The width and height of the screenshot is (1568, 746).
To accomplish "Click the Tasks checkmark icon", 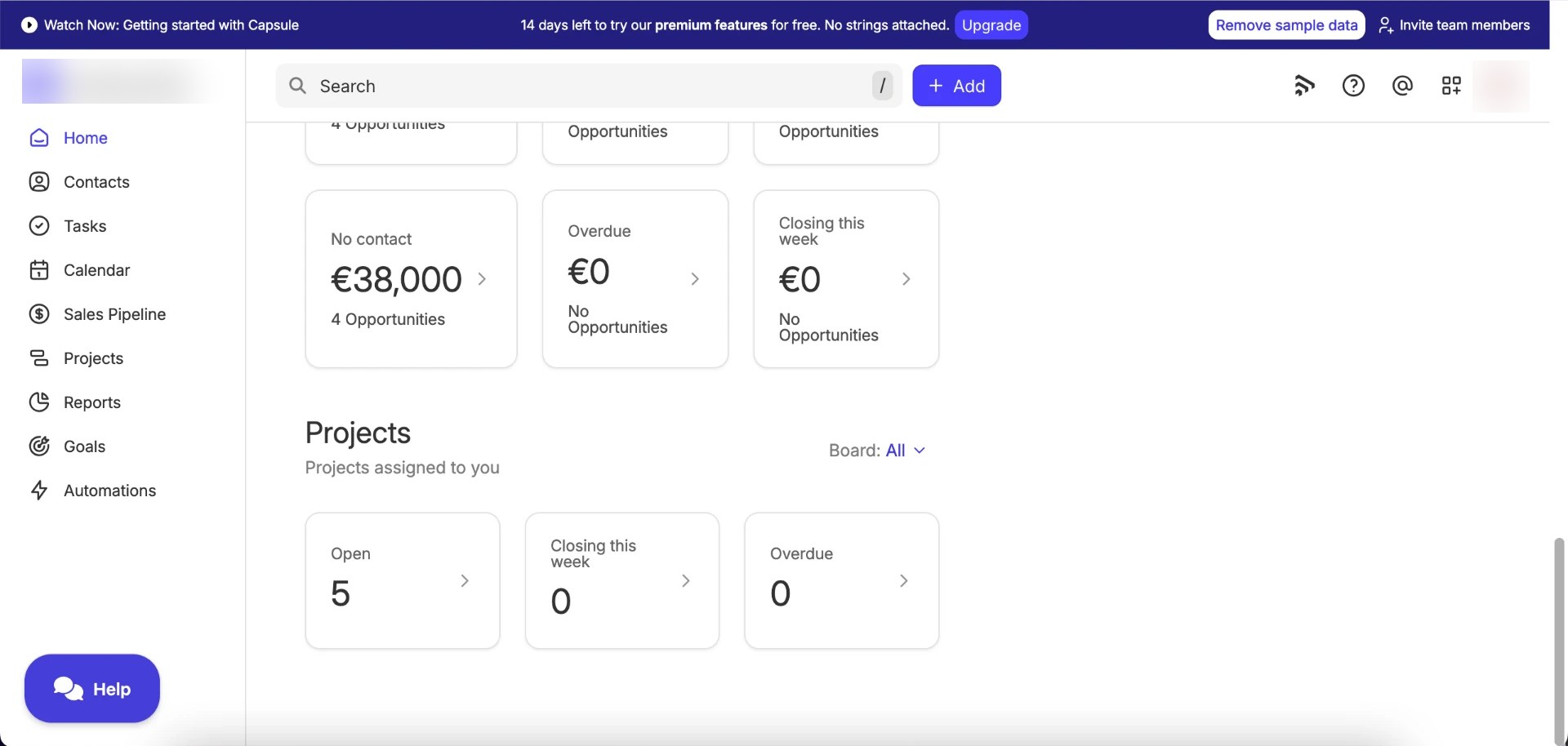I will (x=39, y=226).
